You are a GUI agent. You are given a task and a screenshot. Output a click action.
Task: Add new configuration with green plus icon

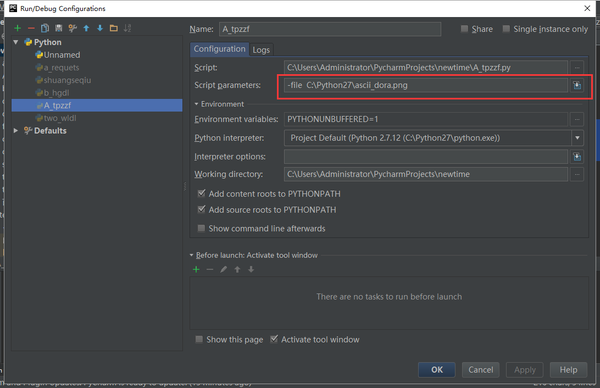coord(17,28)
